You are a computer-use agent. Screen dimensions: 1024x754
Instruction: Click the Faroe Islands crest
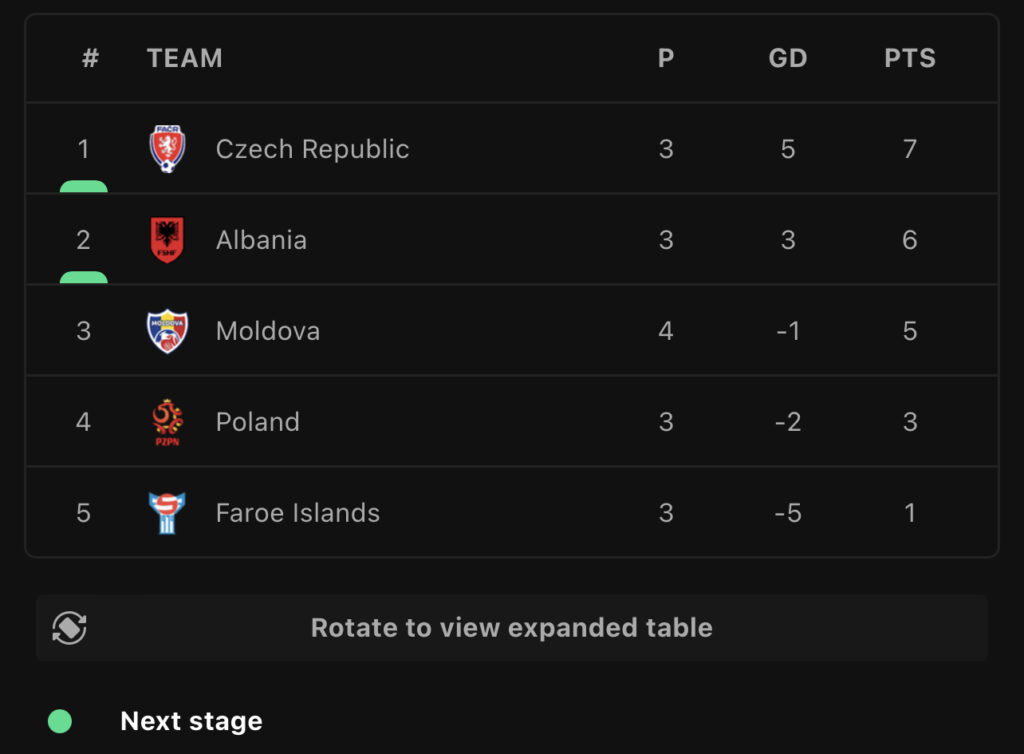point(167,513)
